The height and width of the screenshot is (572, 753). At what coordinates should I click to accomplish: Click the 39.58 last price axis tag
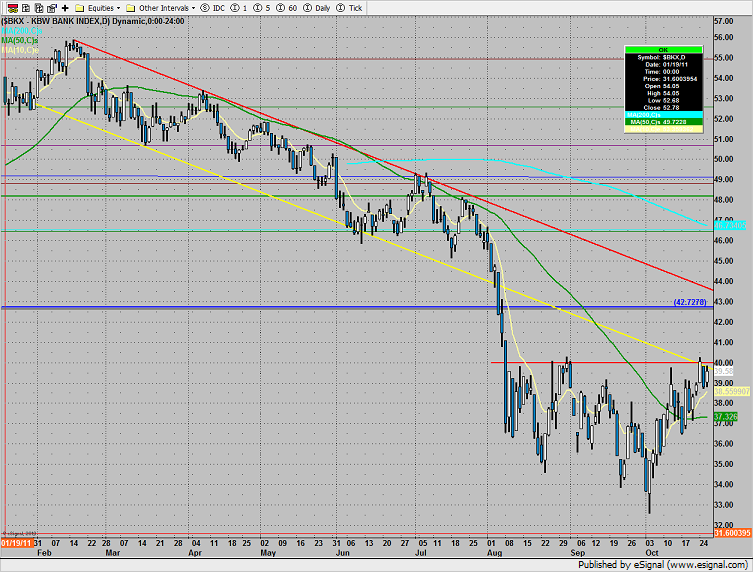tap(724, 371)
